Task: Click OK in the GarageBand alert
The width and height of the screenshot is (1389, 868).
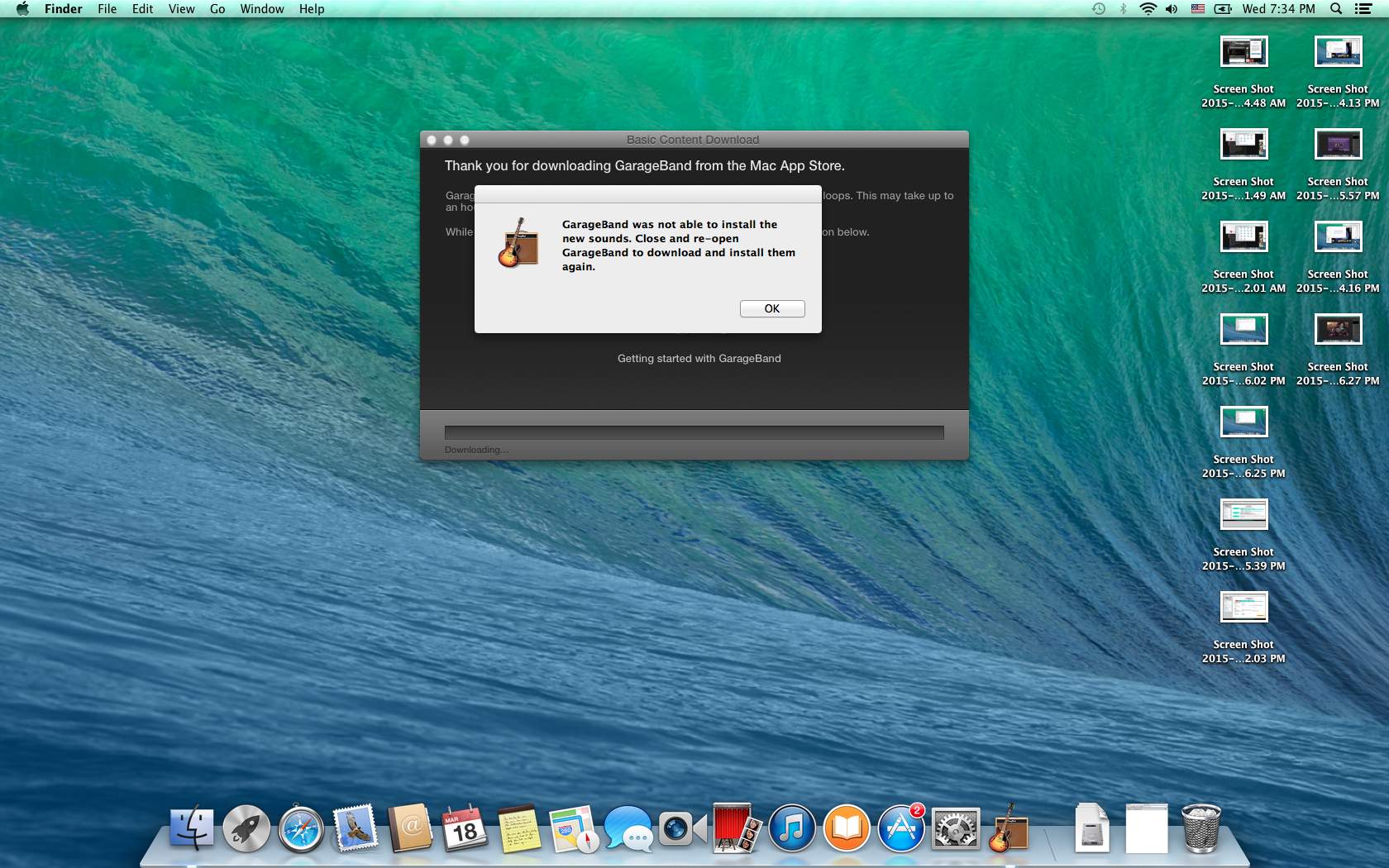Action: click(x=771, y=308)
